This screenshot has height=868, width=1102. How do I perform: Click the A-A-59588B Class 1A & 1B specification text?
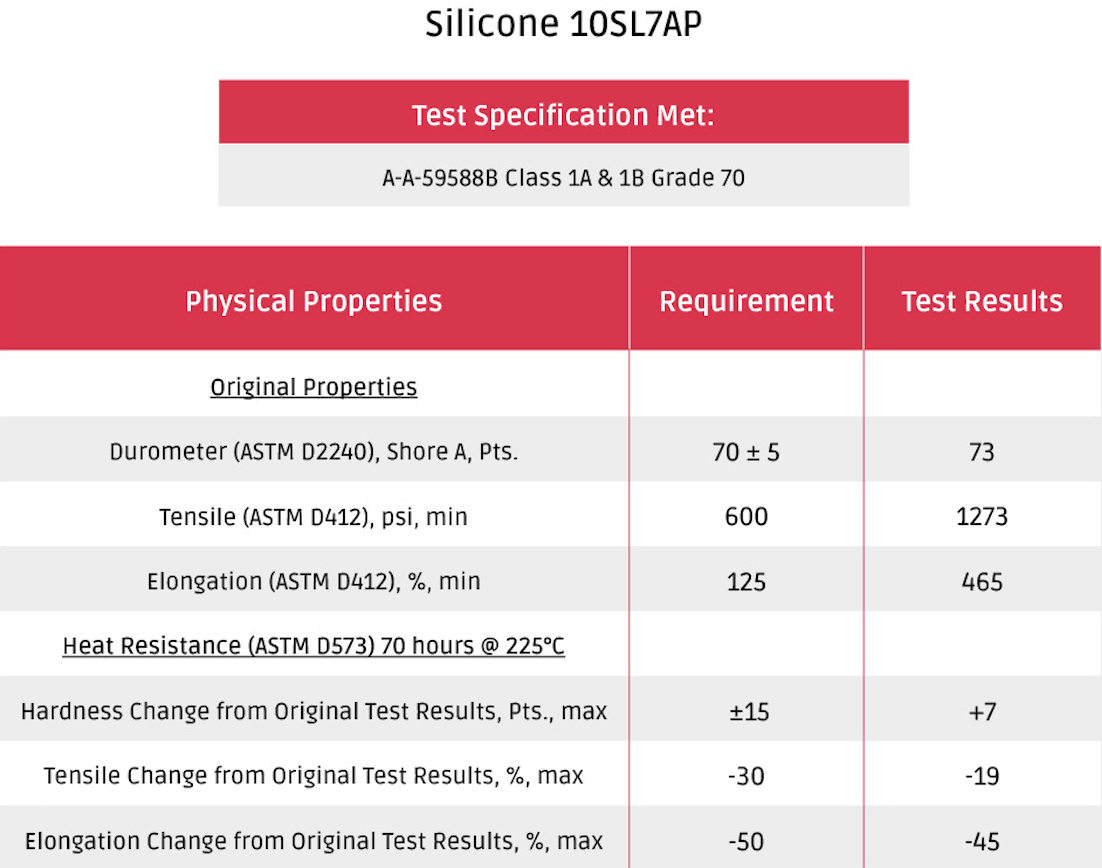(x=563, y=179)
